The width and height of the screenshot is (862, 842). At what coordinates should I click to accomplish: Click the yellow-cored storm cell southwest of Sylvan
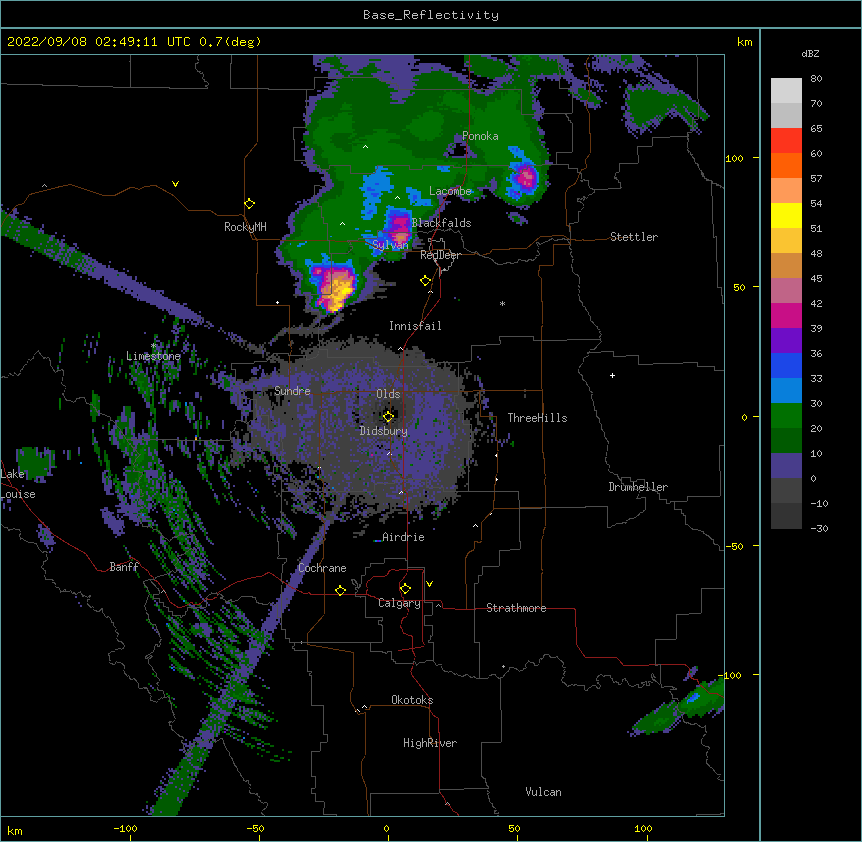[334, 287]
